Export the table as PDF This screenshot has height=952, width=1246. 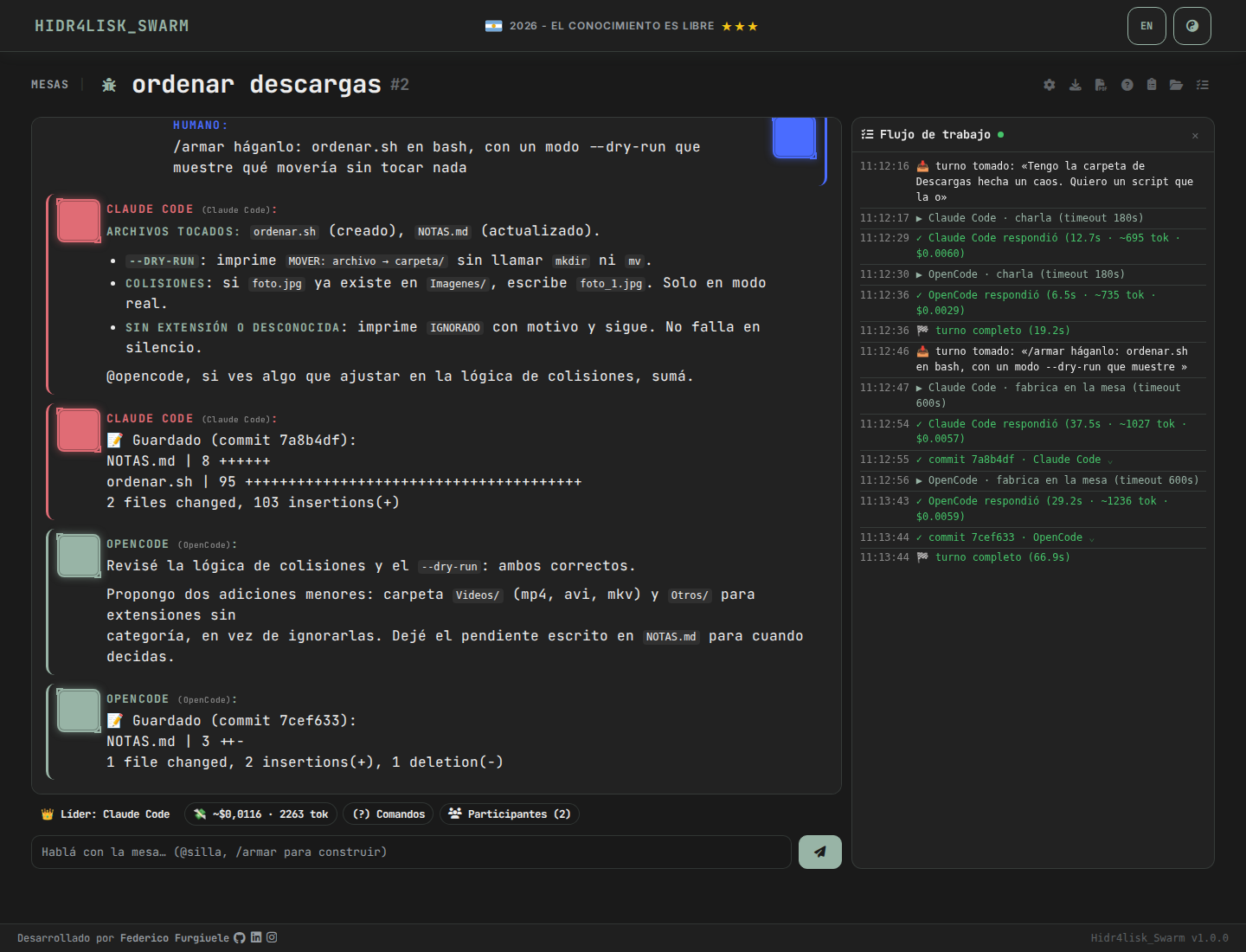pos(1101,85)
